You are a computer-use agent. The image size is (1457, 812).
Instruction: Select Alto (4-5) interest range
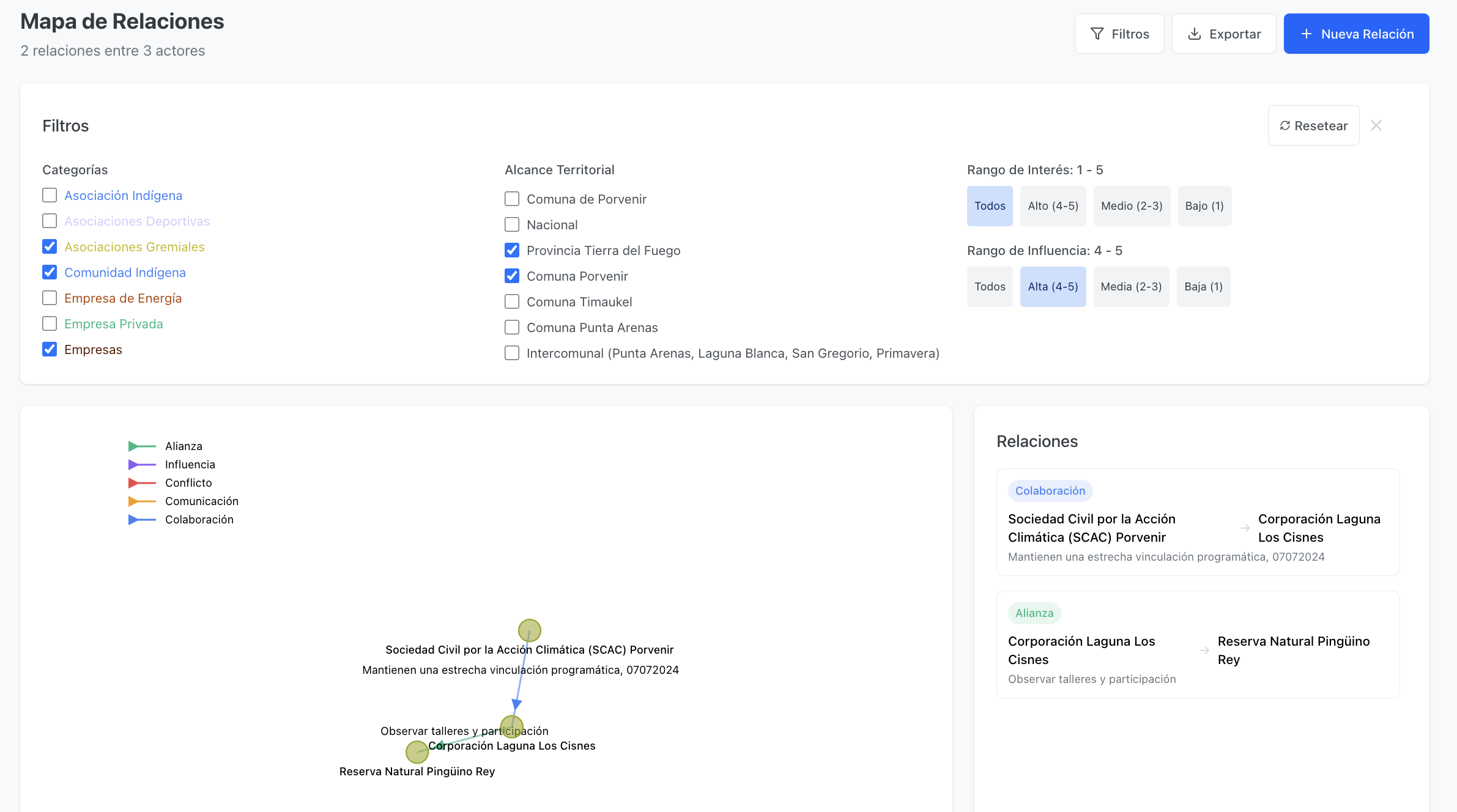click(1053, 206)
